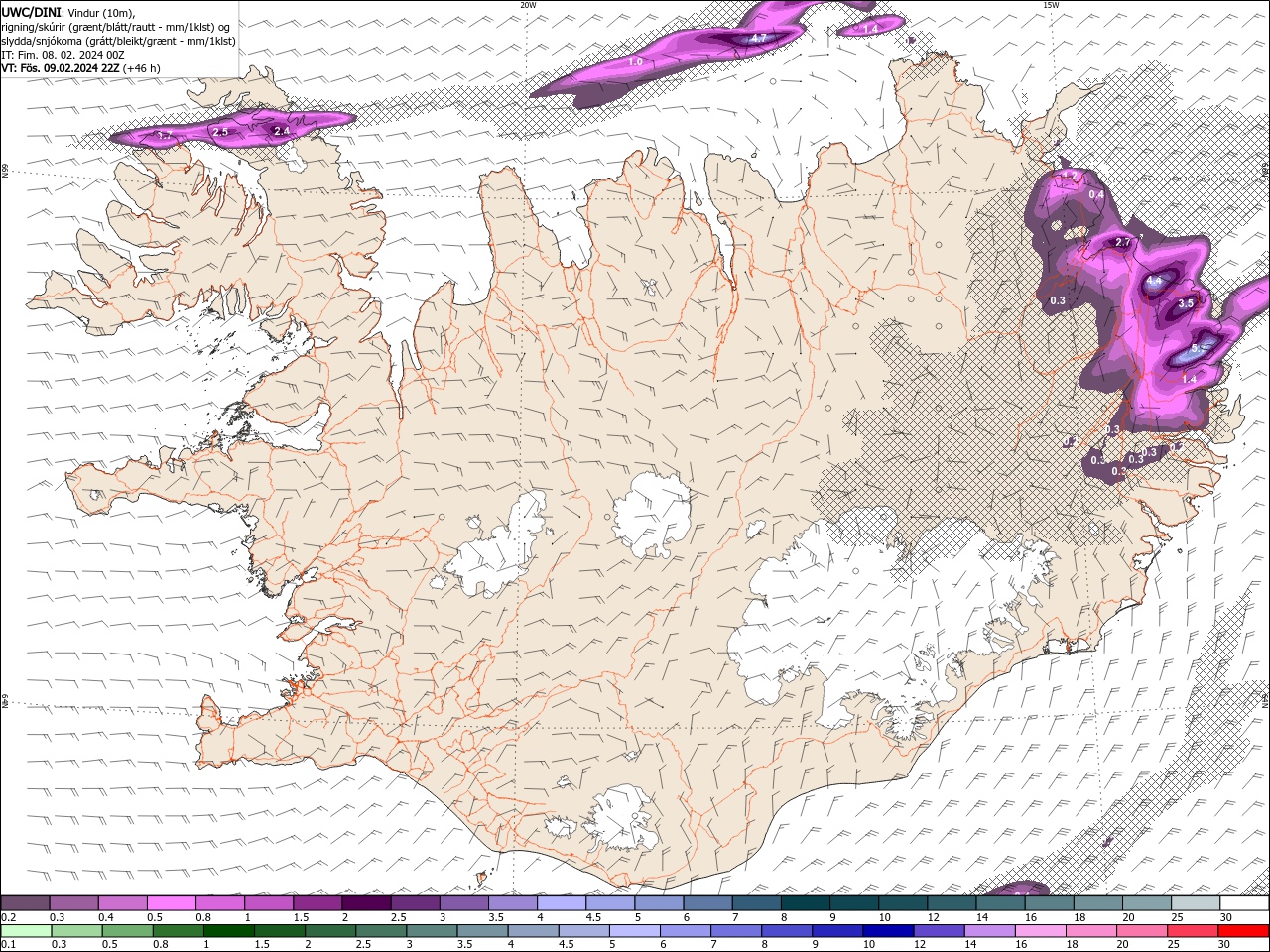
Task: Select the hot pink 20 mm rain swatch
Action: click(x=1141, y=931)
